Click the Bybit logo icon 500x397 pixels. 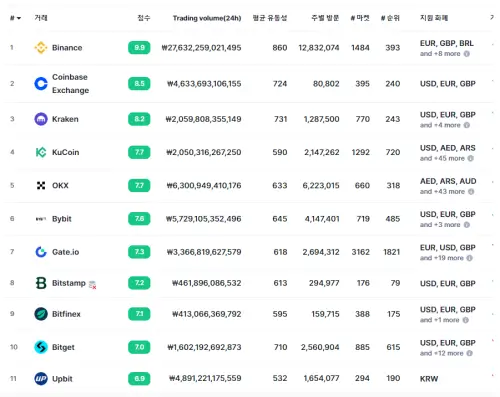41,219
